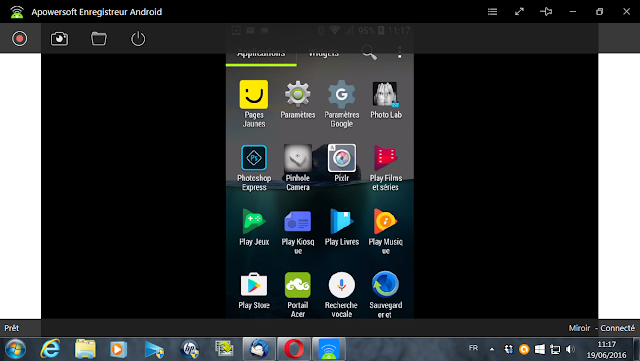This screenshot has height=361, width=640.
Task: Switch to the Applications tab
Action: coord(261,53)
